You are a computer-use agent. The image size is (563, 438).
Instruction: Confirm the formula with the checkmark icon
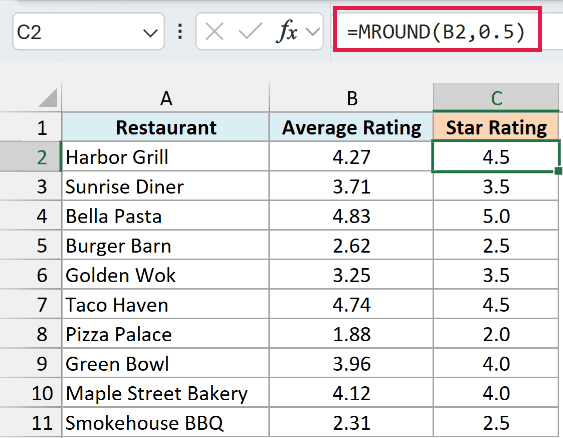coord(250,32)
